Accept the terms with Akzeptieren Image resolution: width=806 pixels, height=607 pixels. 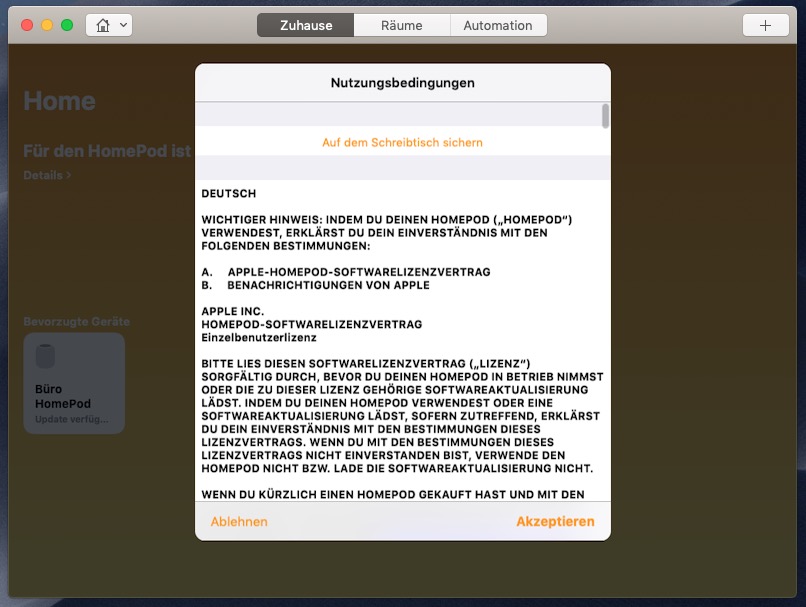click(555, 521)
